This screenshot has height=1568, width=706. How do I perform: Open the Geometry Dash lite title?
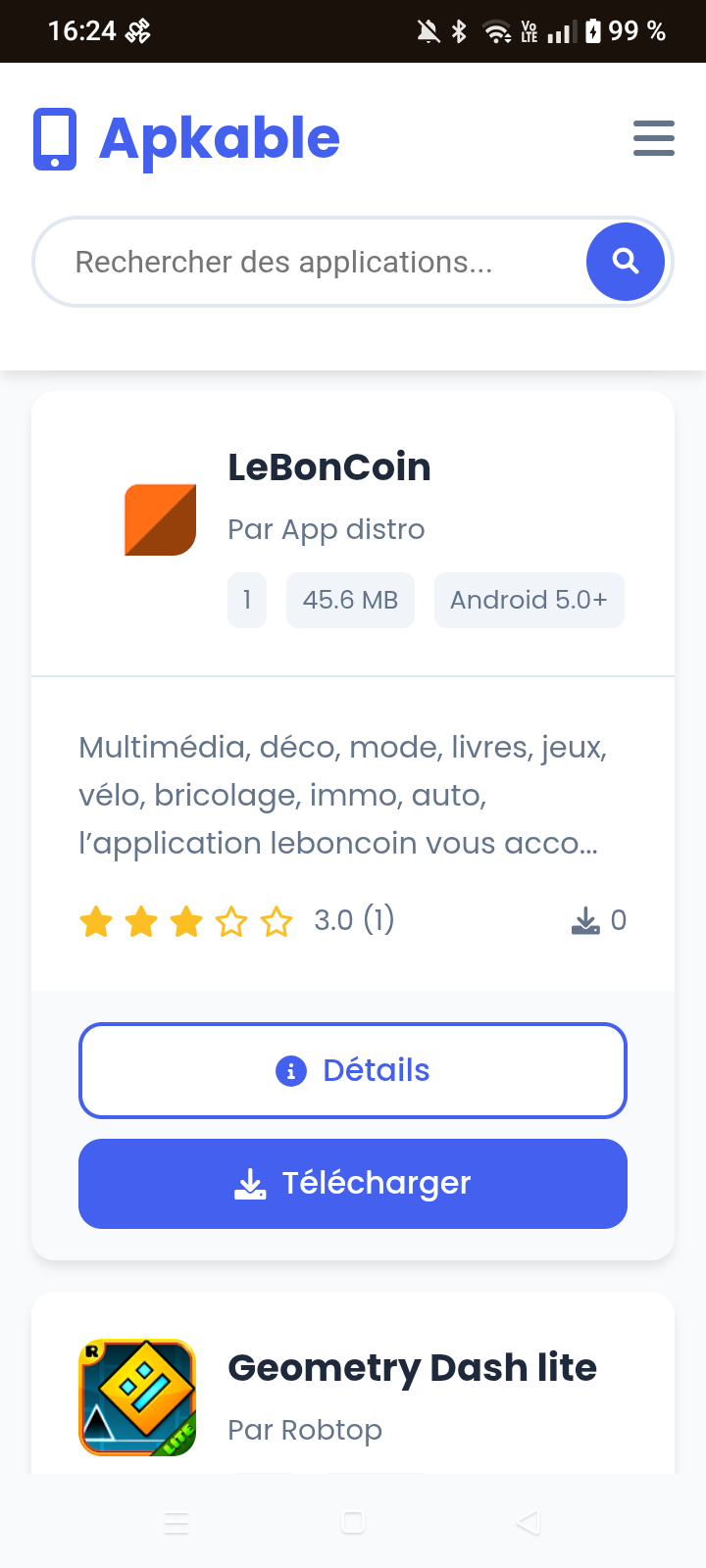click(x=412, y=1367)
